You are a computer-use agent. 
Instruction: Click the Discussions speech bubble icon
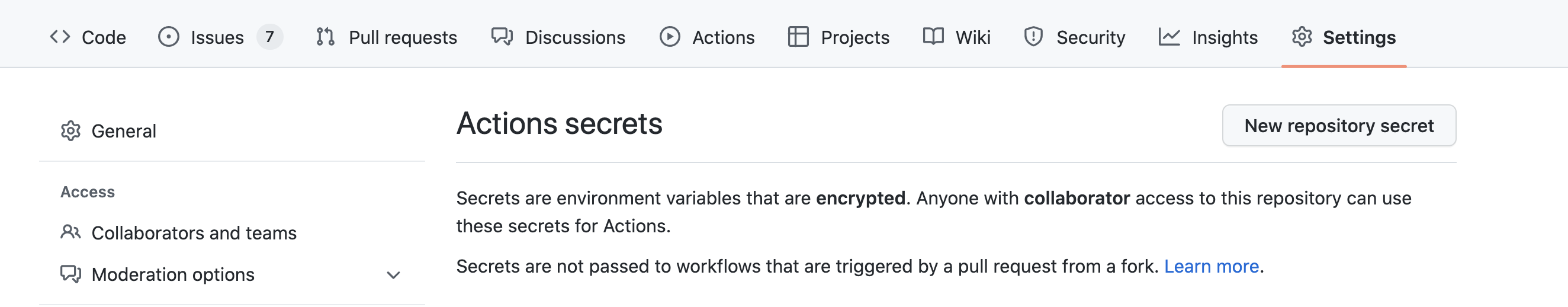(x=502, y=37)
